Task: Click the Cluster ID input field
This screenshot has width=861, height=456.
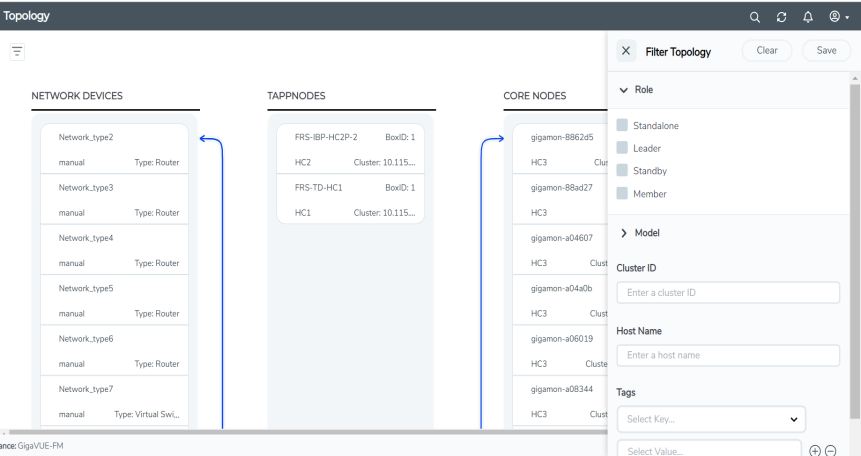Action: pyautogui.click(x=728, y=292)
